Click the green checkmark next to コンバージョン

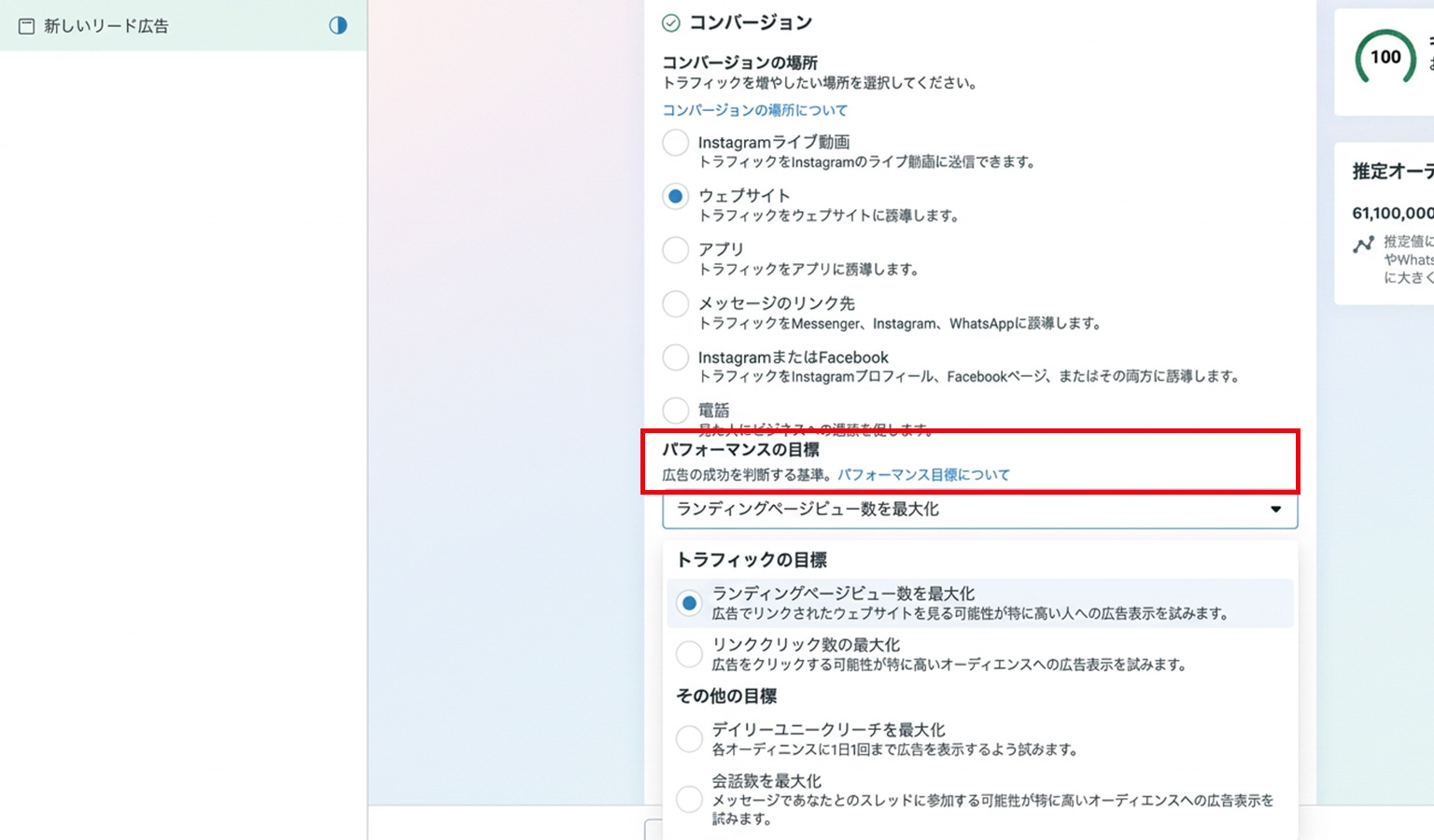coord(670,22)
